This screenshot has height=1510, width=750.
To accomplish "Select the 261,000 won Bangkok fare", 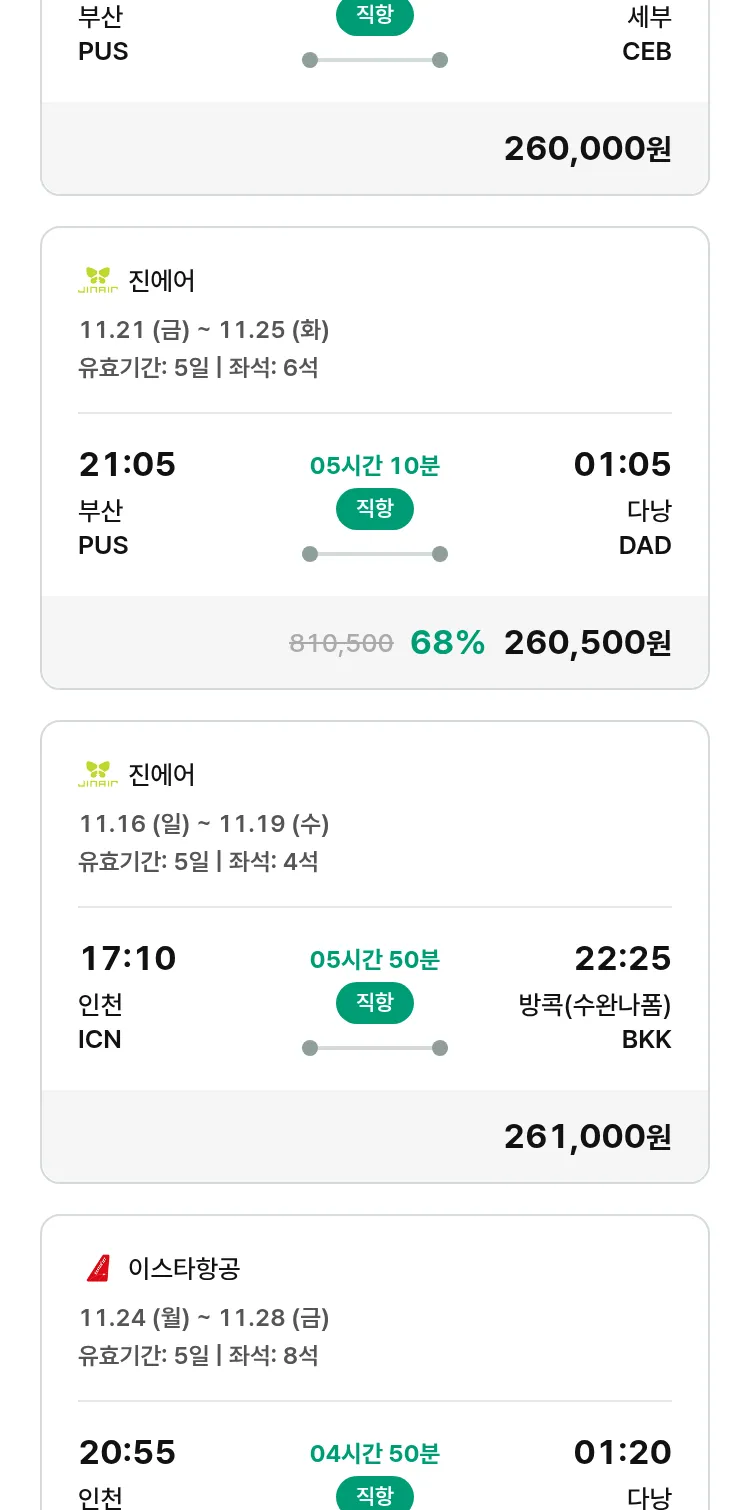I will click(x=587, y=1137).
